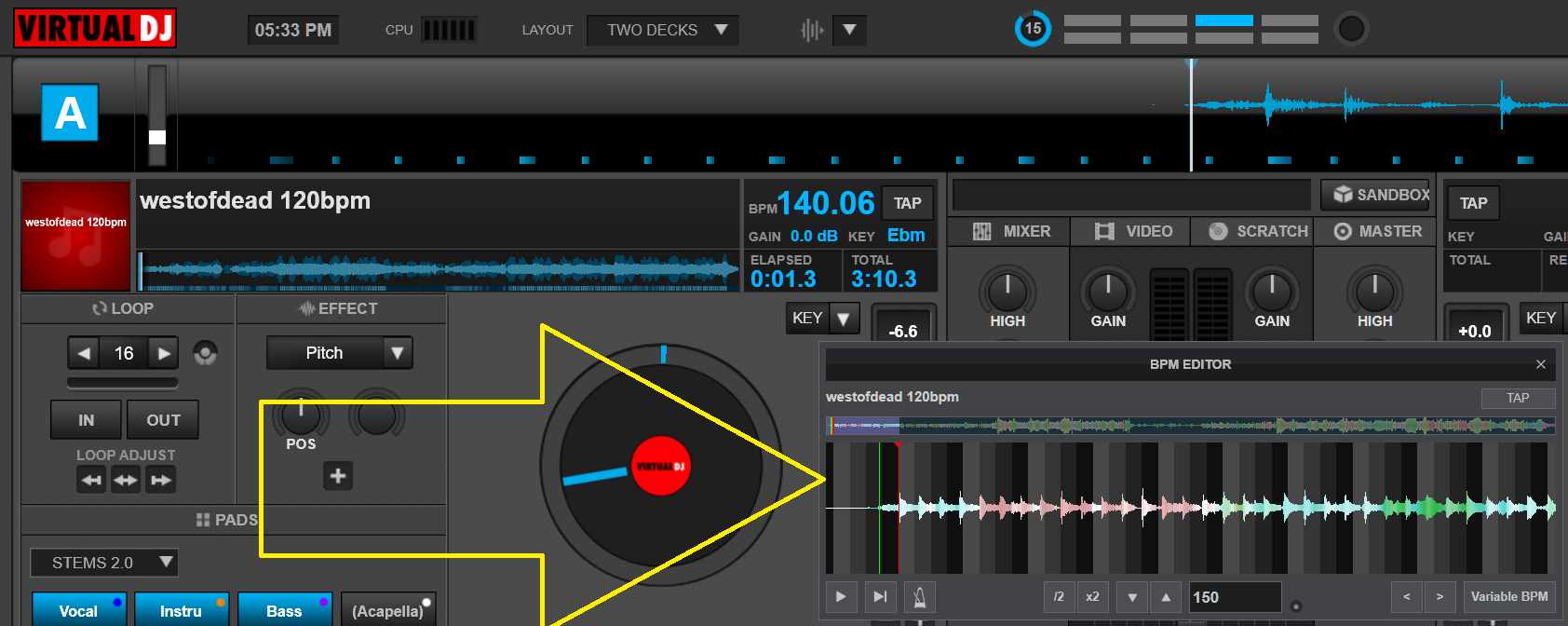Switch to the MASTER tab
Viewport: 1568px width, 626px height.
click(x=1376, y=231)
